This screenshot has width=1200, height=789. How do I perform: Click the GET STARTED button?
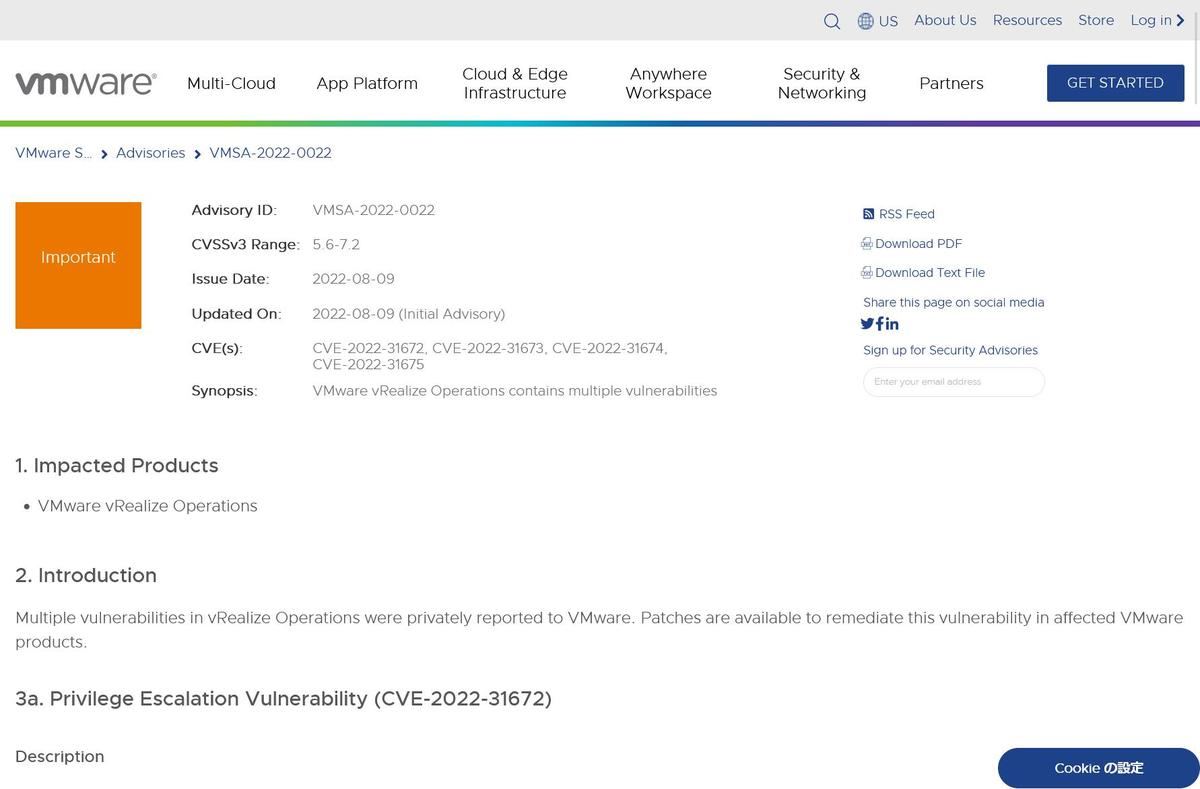1115,83
